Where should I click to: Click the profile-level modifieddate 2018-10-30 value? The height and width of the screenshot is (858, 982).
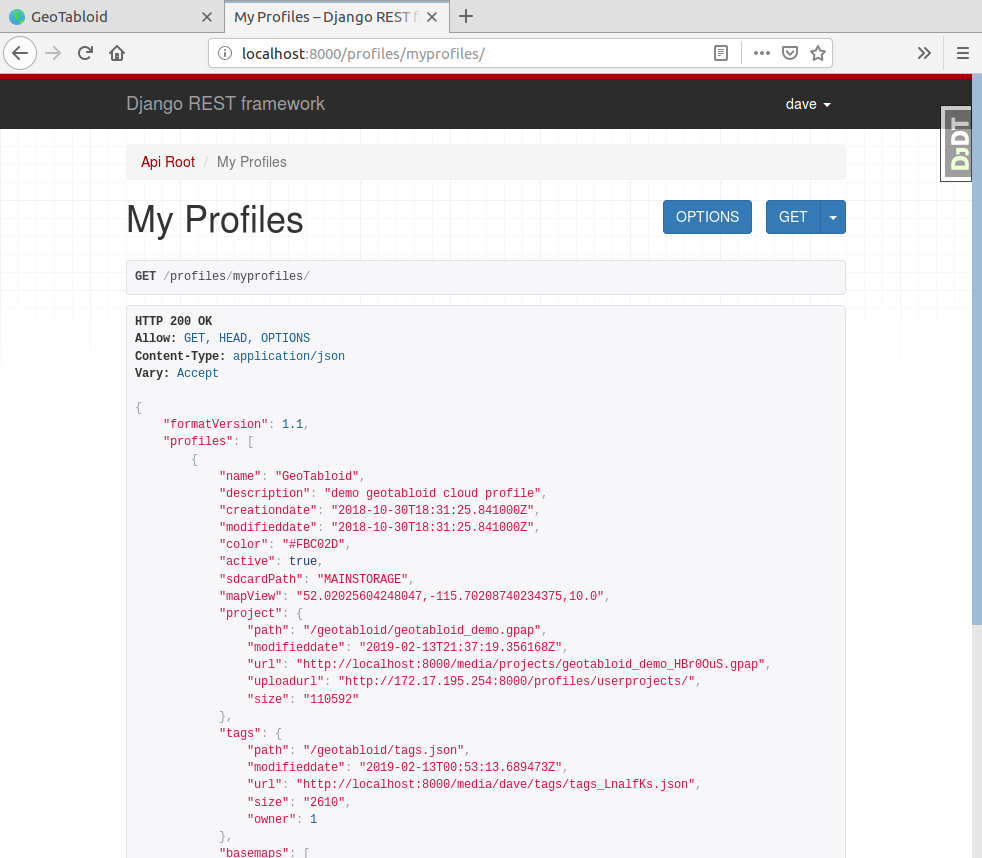tap(432, 527)
